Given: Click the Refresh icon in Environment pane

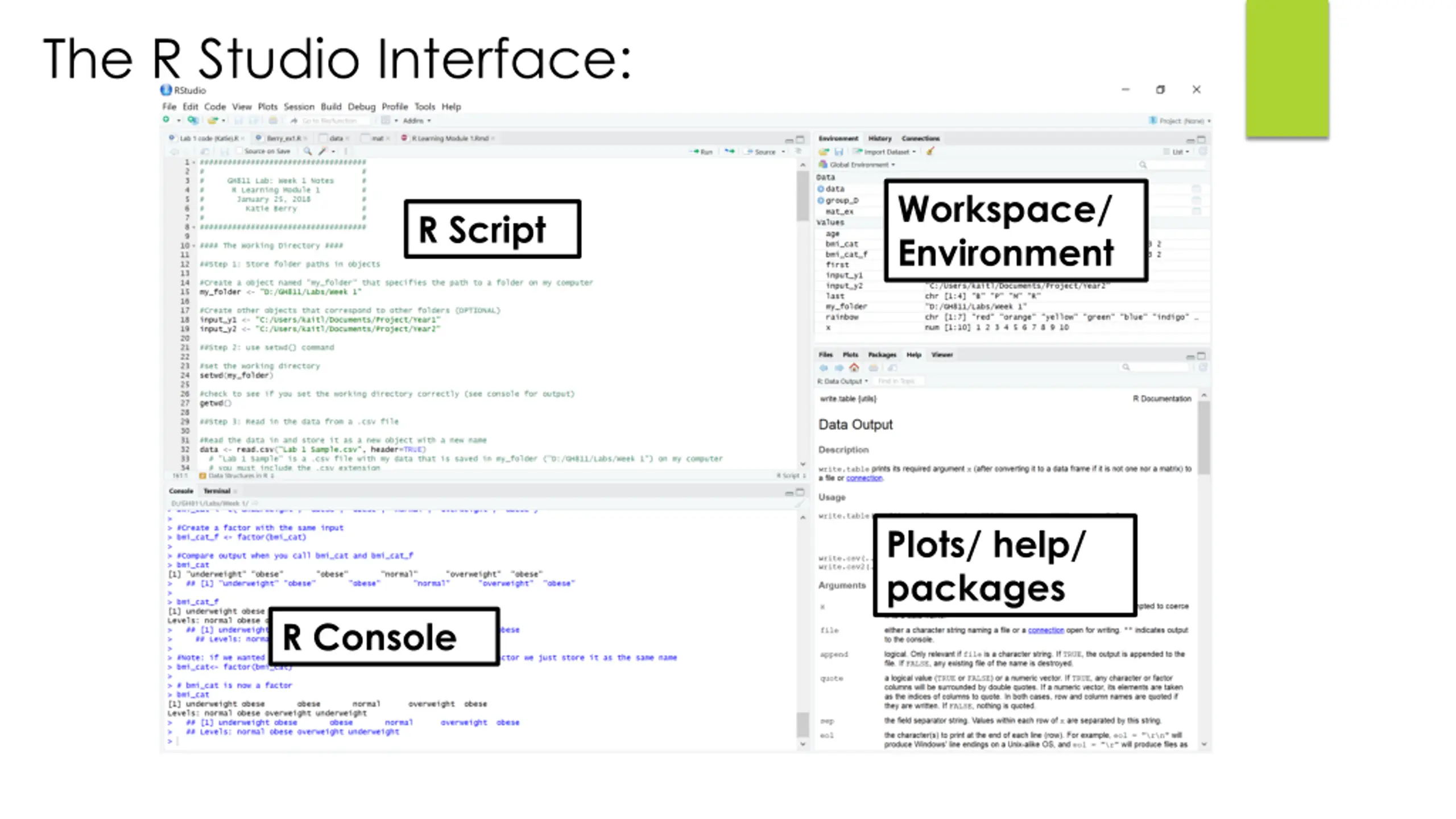Looking at the screenshot, I should coord(1202,151).
